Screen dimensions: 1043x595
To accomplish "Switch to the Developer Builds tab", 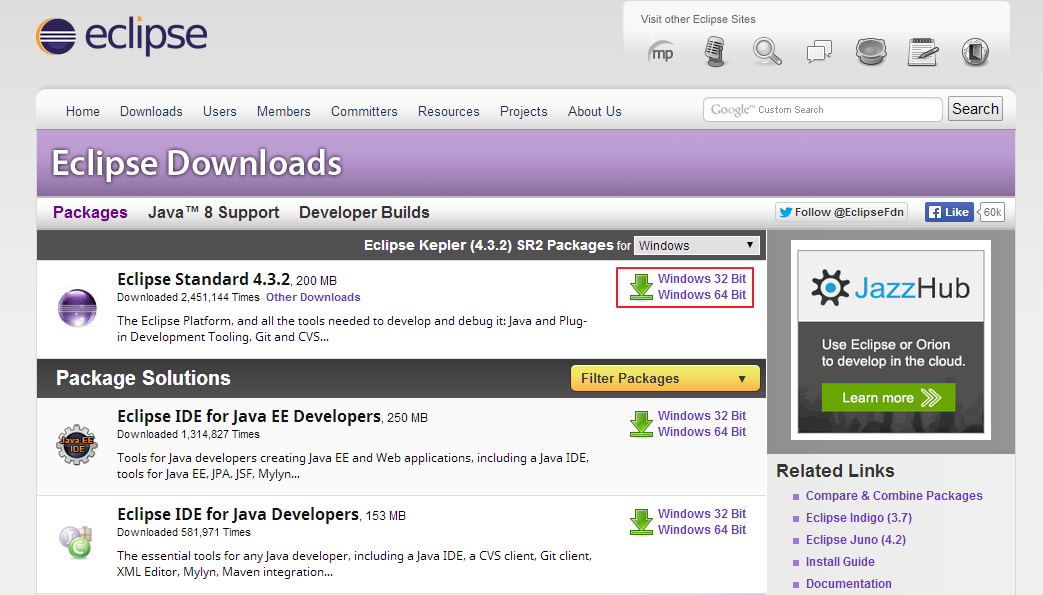I will pos(364,212).
